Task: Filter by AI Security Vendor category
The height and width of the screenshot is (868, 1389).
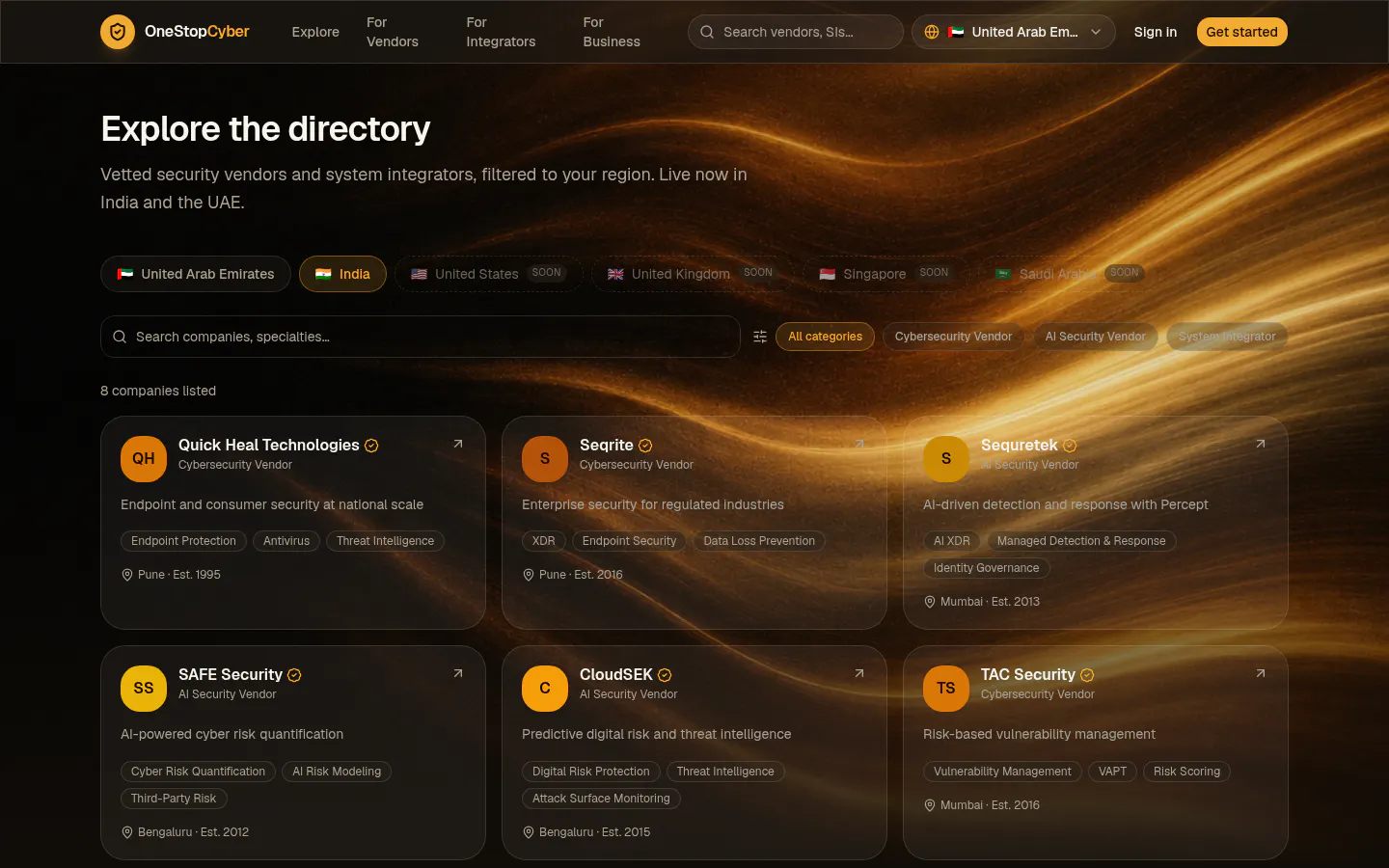Action: pos(1095,337)
